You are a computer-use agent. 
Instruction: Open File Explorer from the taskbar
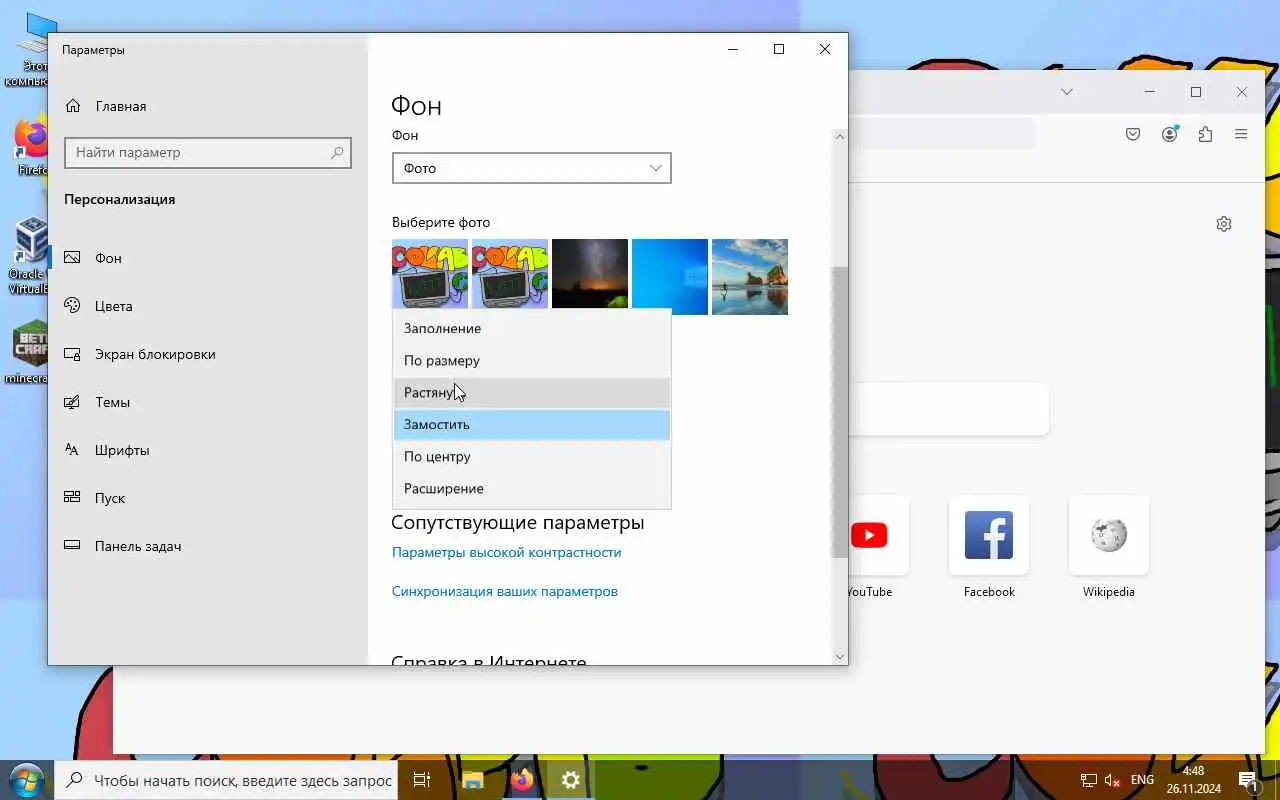pyautogui.click(x=472, y=780)
